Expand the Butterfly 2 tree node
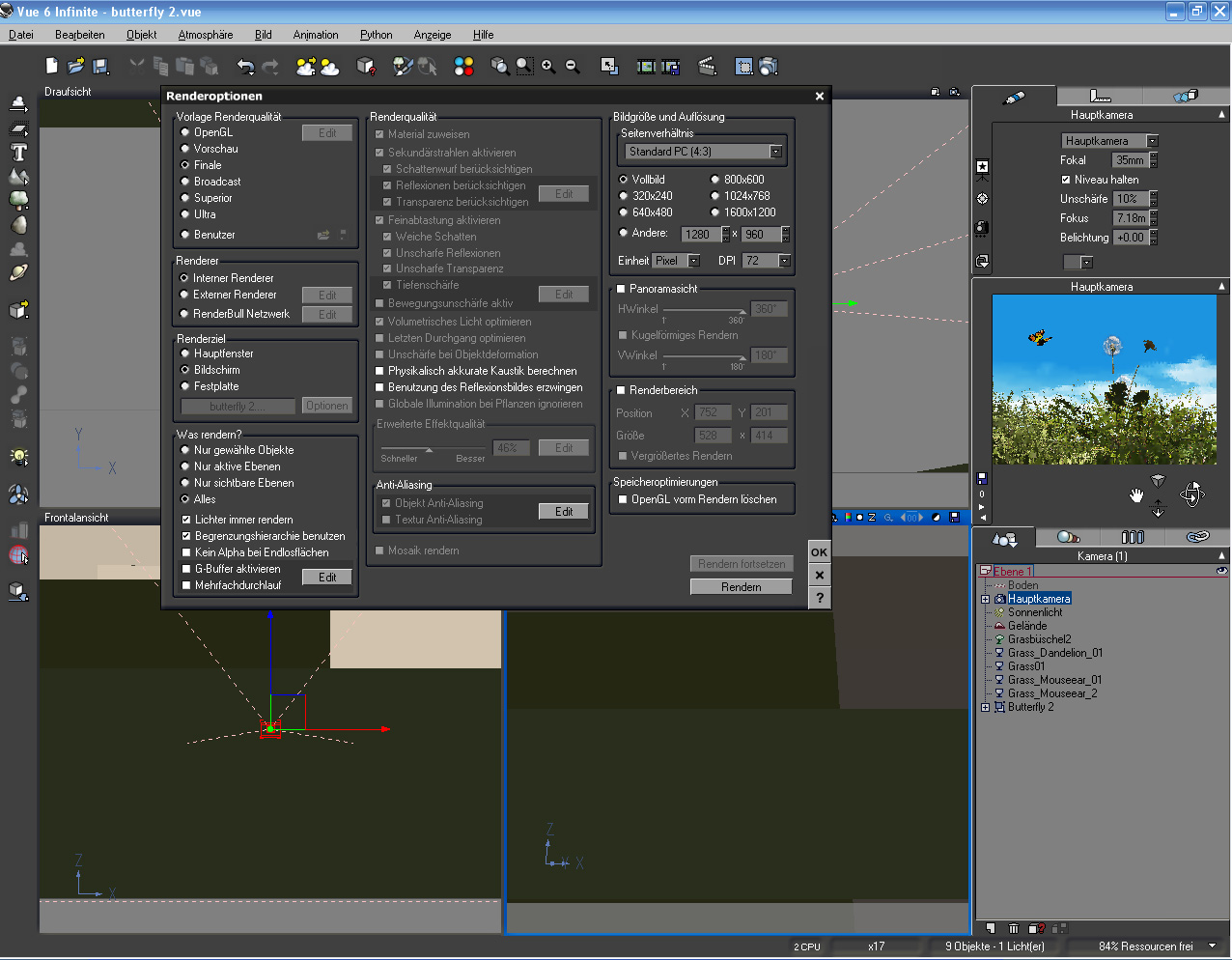 coord(985,707)
